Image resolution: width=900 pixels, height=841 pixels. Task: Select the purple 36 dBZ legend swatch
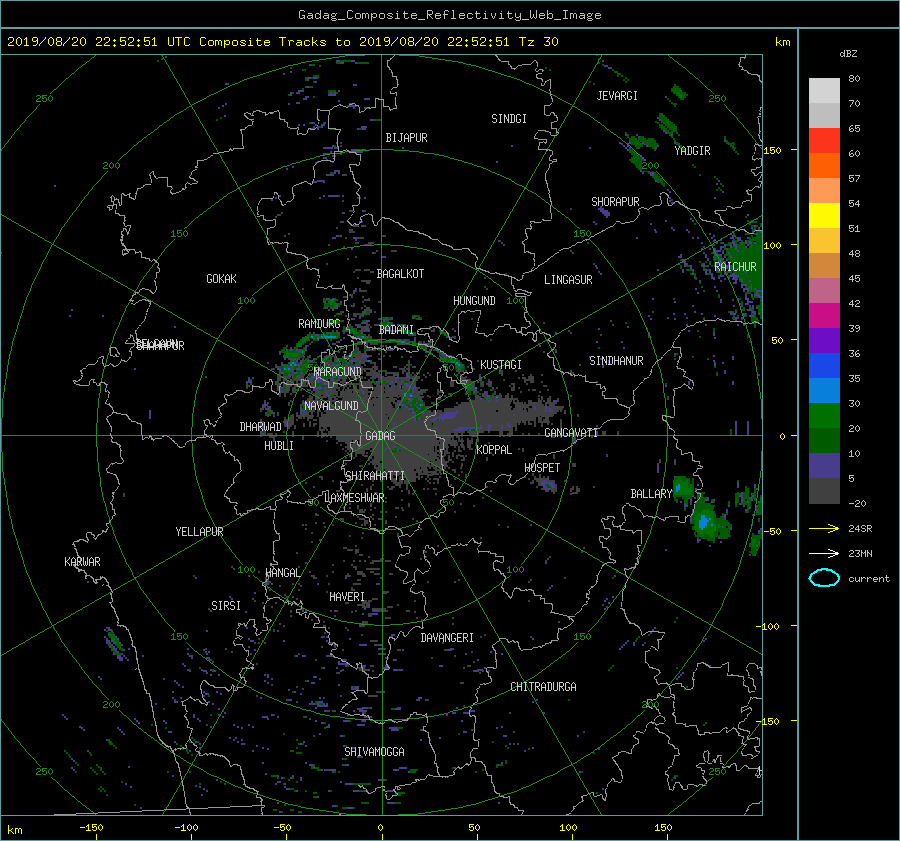(x=824, y=341)
